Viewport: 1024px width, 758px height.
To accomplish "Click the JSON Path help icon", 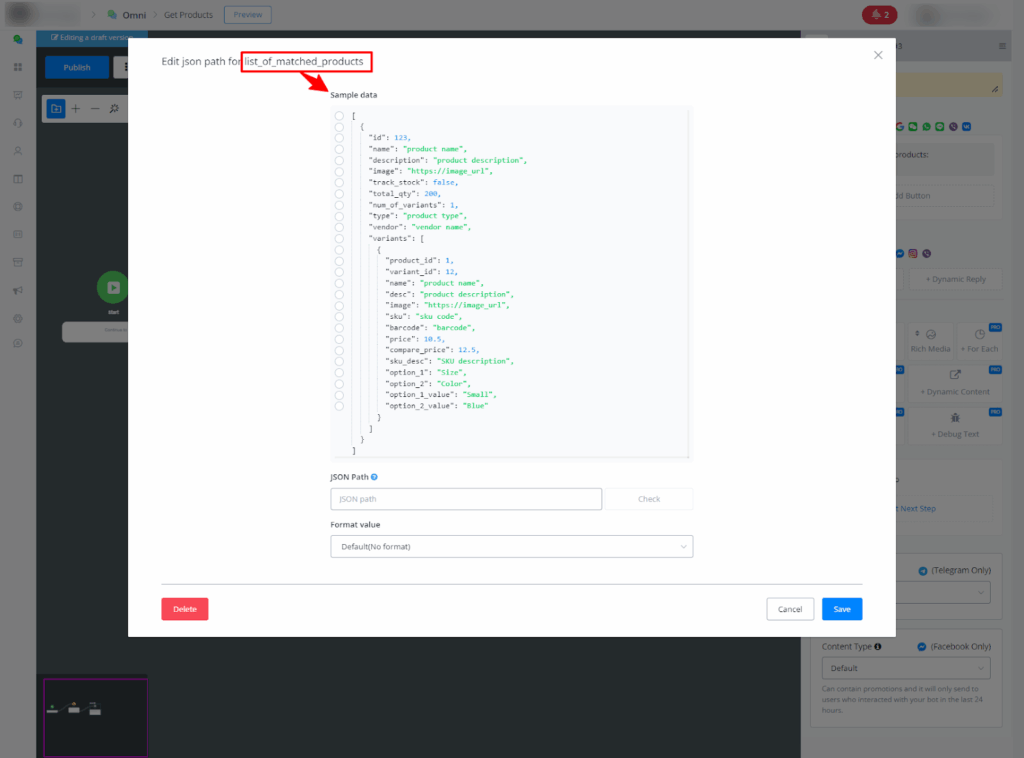I will tap(374, 478).
